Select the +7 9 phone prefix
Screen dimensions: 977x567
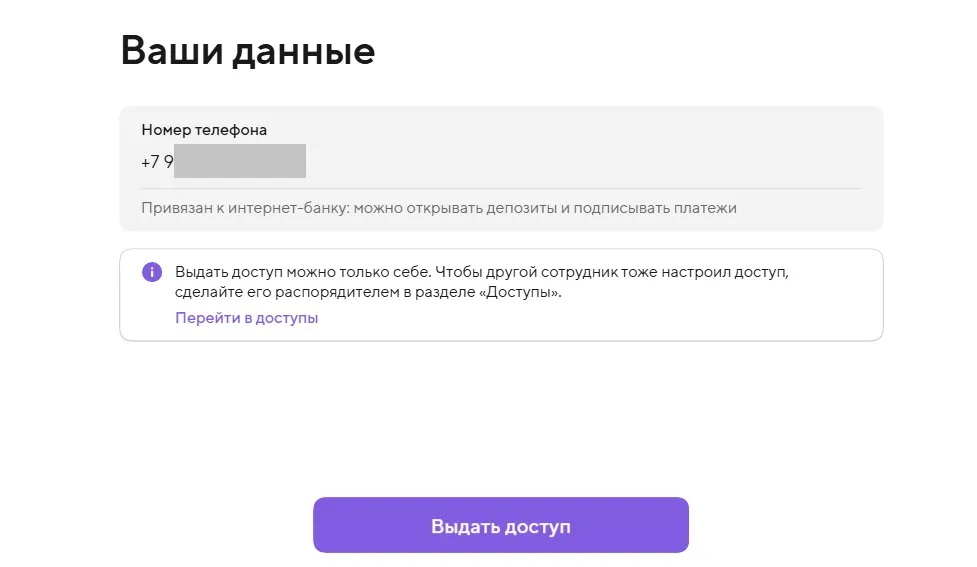coord(157,161)
